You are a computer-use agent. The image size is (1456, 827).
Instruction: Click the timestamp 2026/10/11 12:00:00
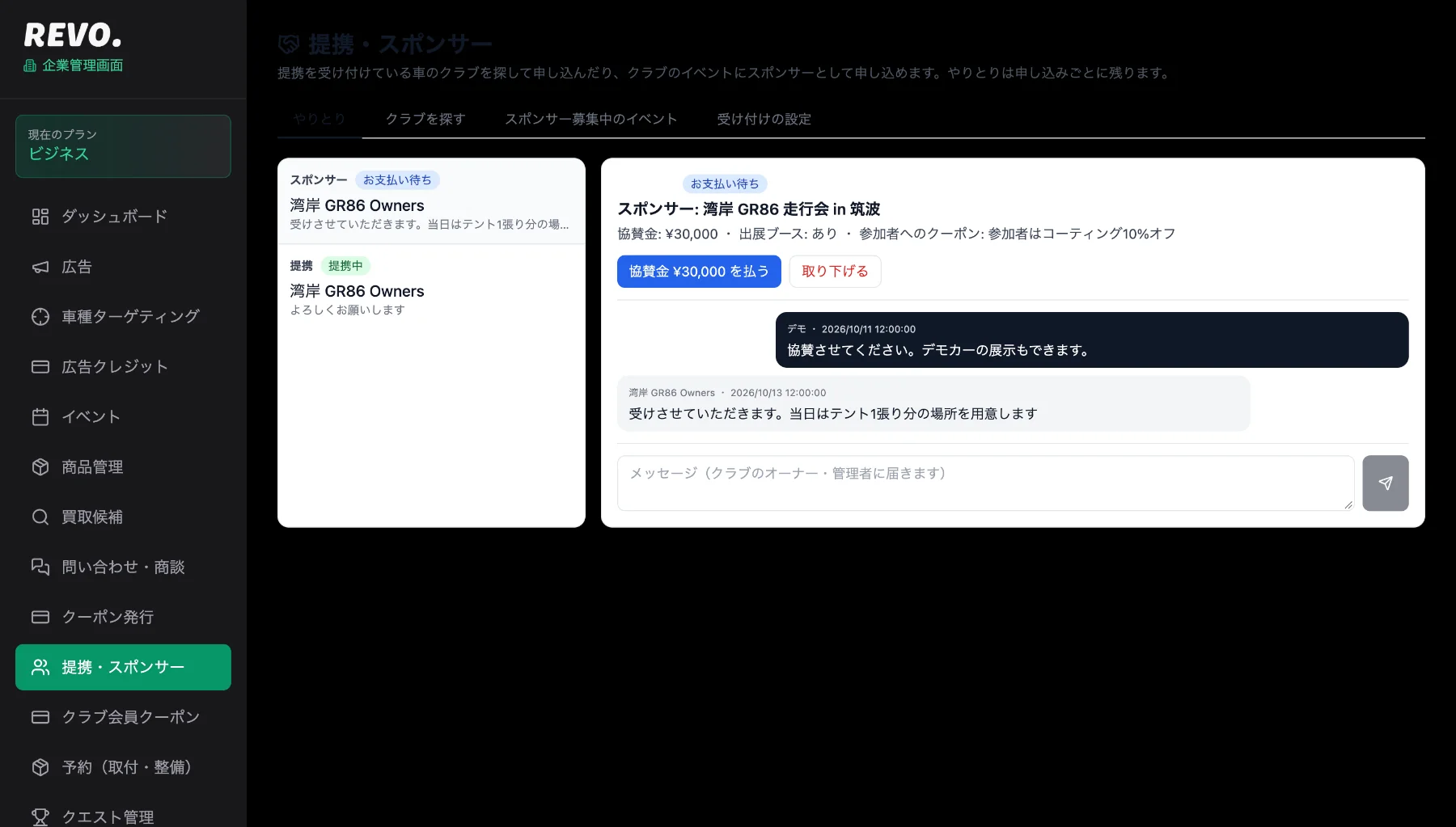click(869, 330)
